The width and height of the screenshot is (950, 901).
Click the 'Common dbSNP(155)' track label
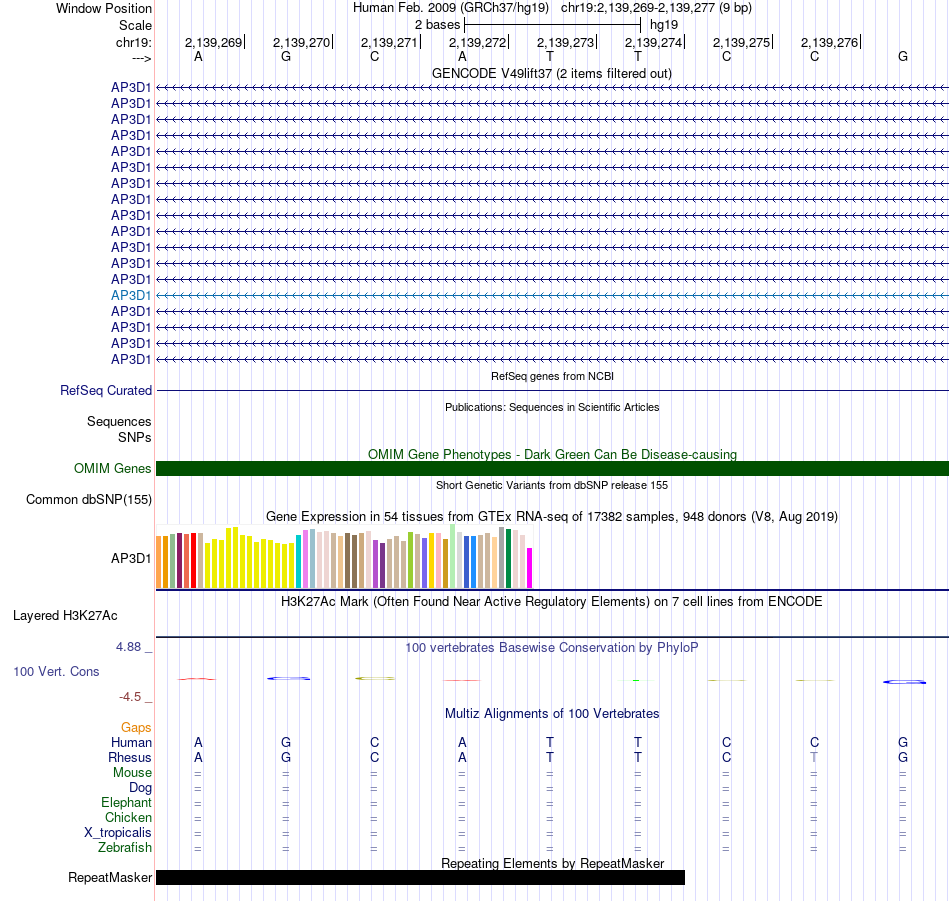click(x=88, y=499)
